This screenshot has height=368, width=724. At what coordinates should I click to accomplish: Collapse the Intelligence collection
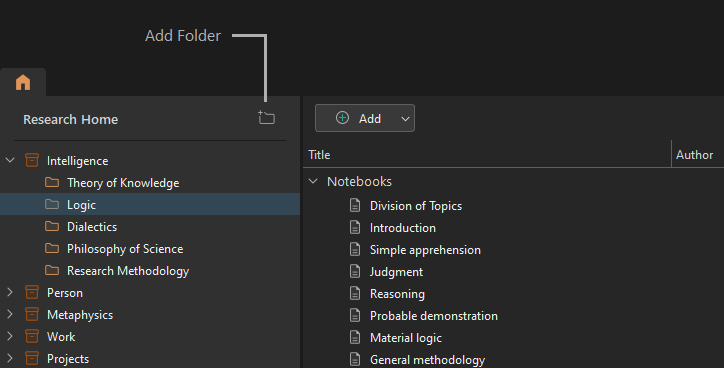[10, 160]
